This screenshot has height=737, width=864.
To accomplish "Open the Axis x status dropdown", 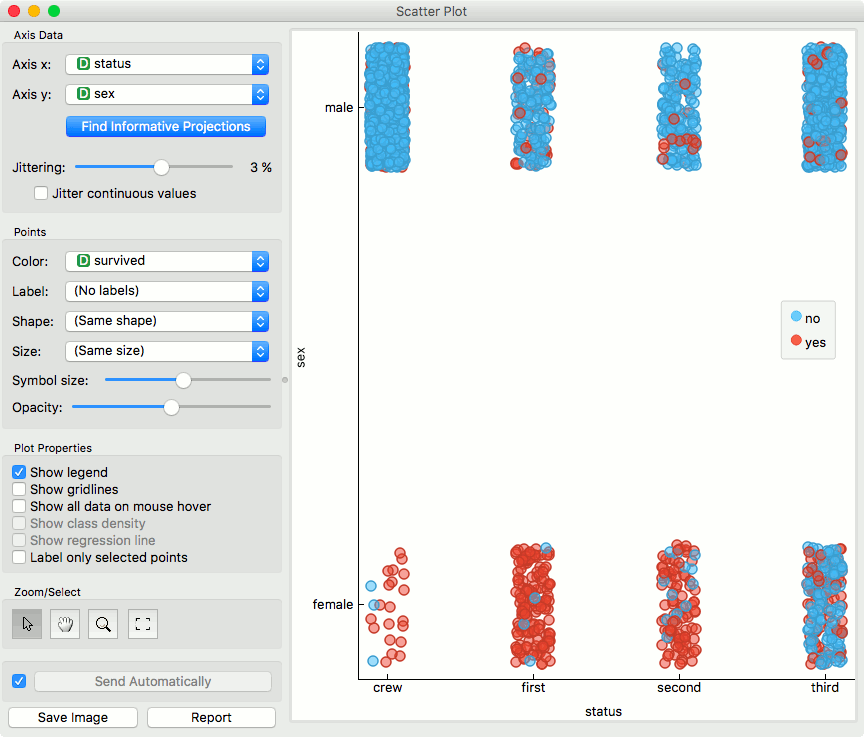I will tap(167, 64).
